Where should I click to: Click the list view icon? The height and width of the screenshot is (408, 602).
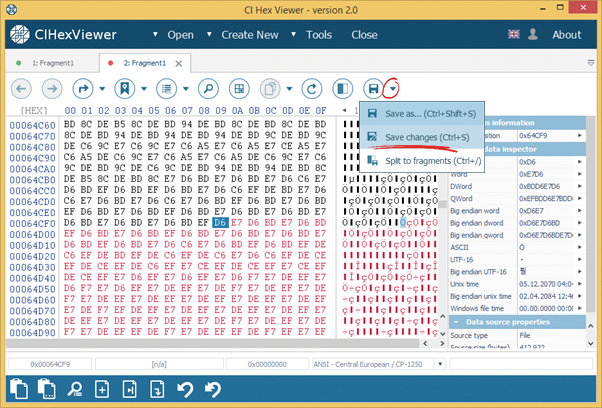click(167, 89)
